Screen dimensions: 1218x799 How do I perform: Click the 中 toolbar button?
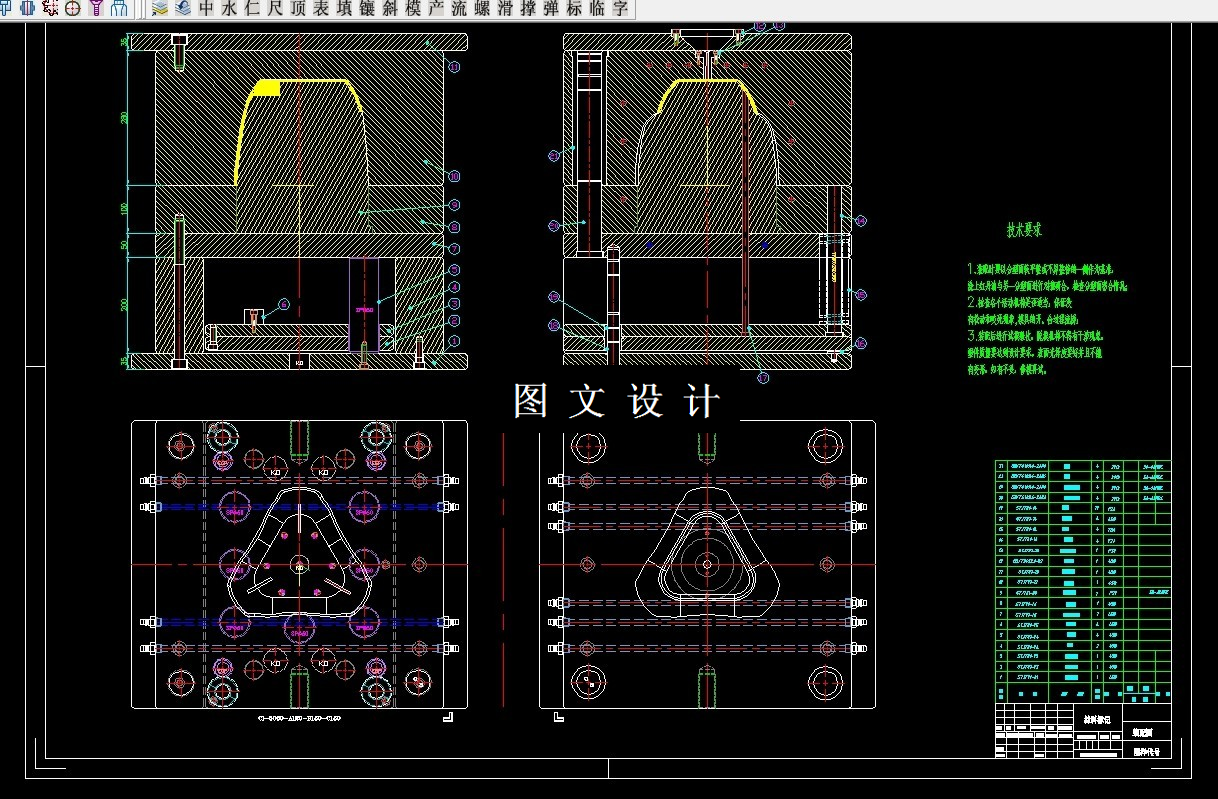(x=206, y=8)
